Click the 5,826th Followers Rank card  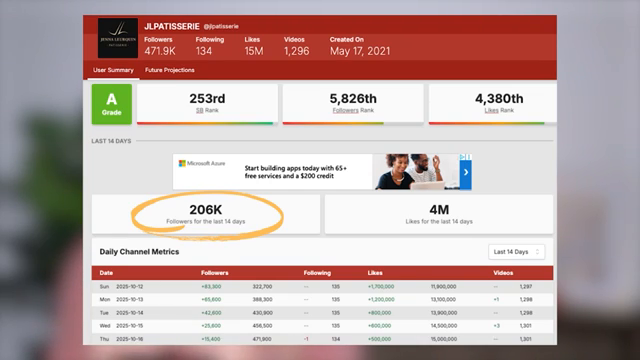tap(353, 104)
